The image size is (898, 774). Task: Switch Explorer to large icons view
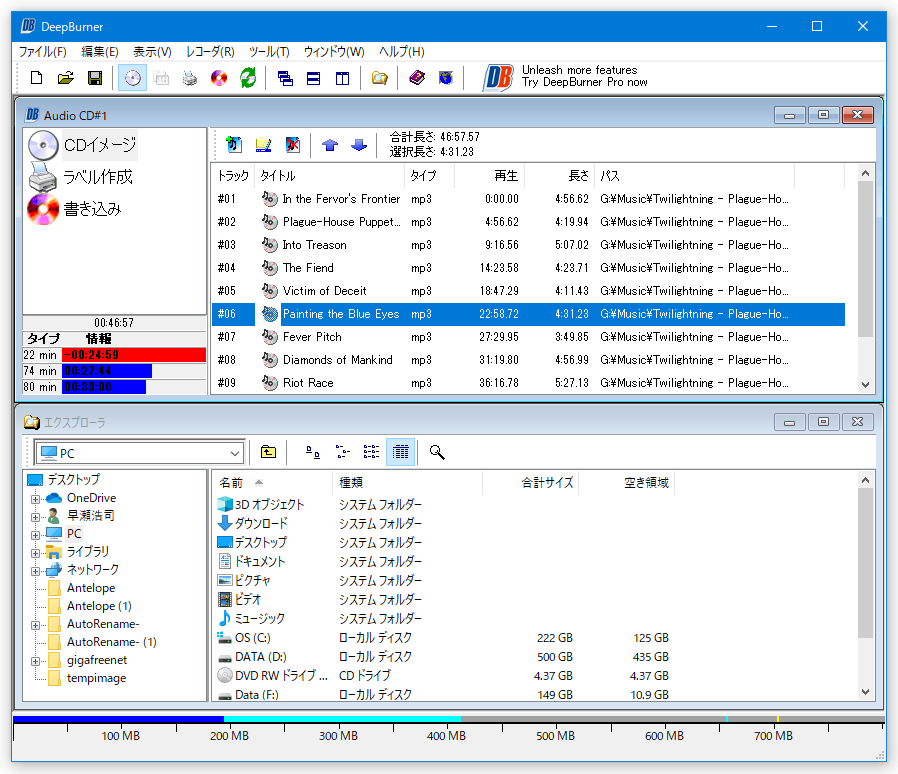click(313, 452)
